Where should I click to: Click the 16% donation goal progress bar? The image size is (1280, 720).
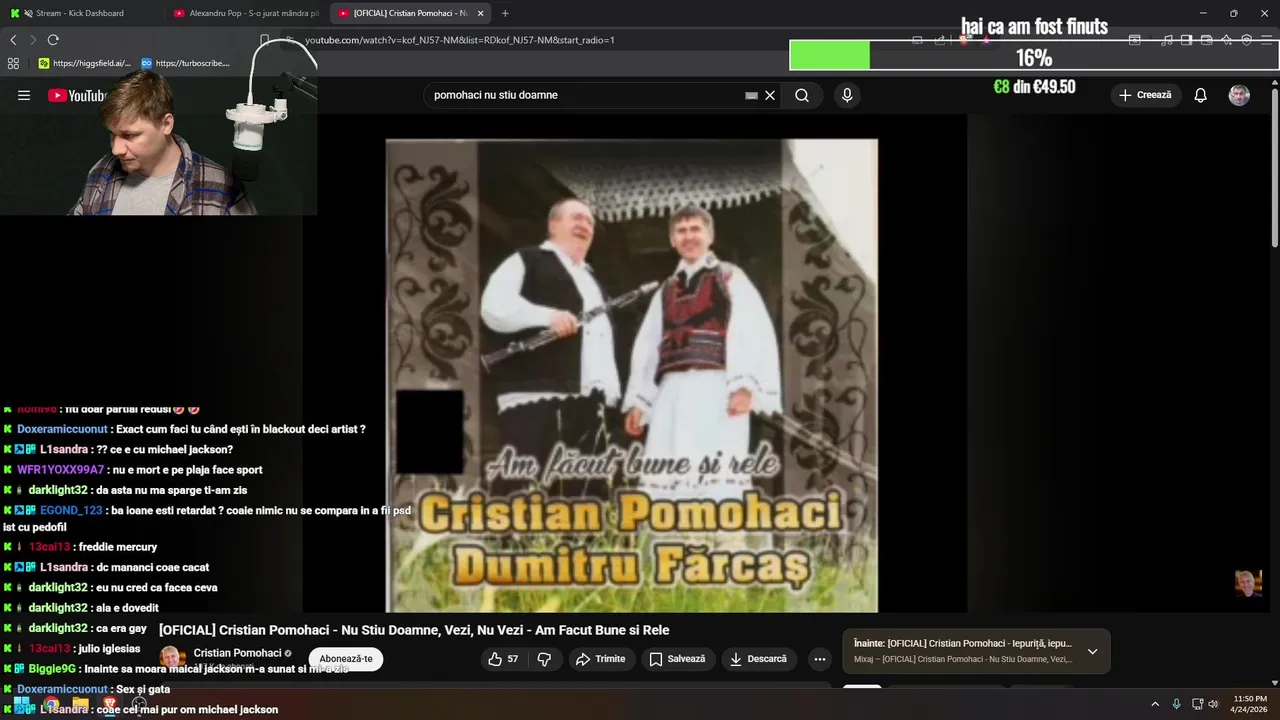[x=1033, y=55]
